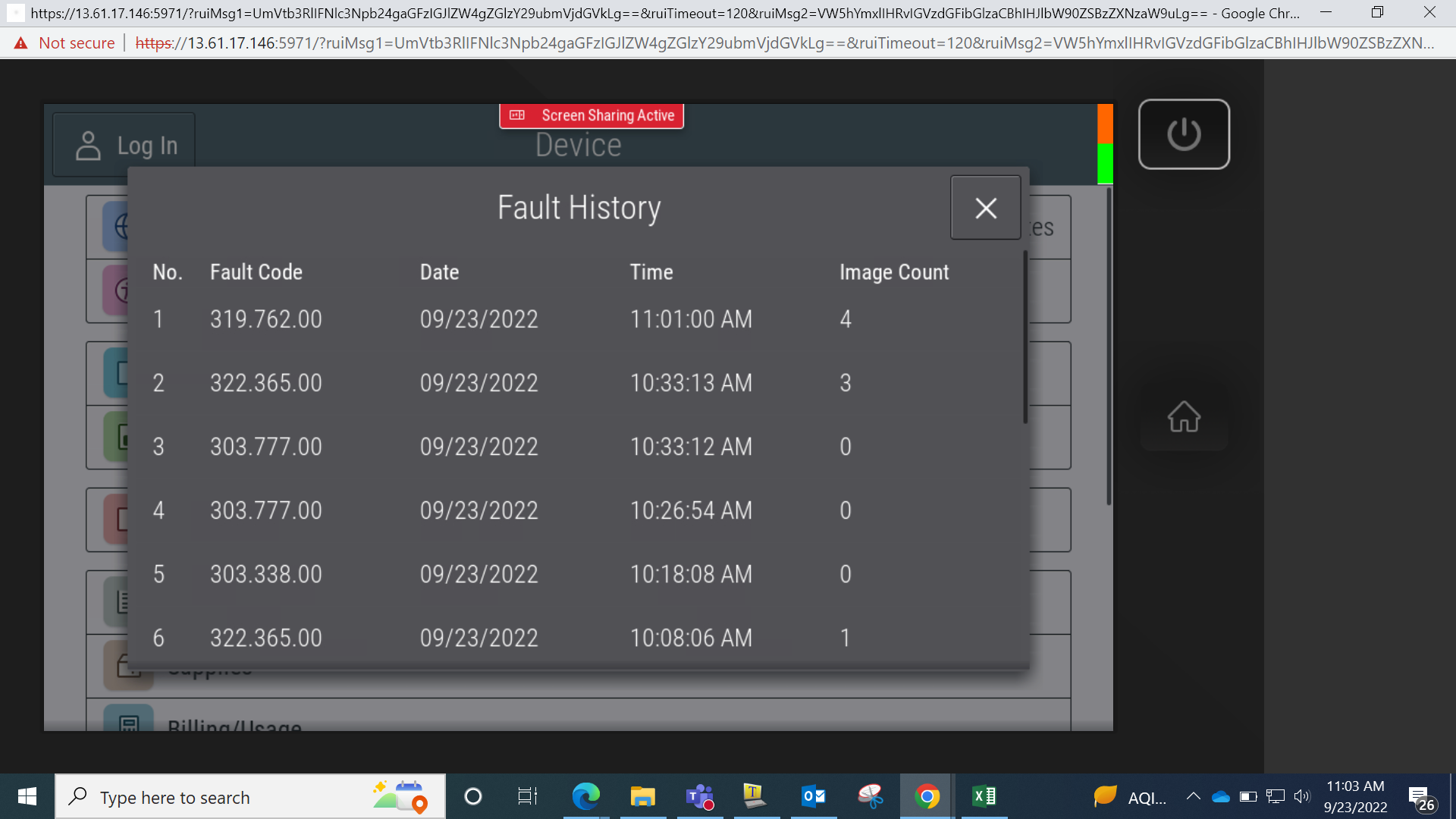Click the power button icon

coord(1184,134)
